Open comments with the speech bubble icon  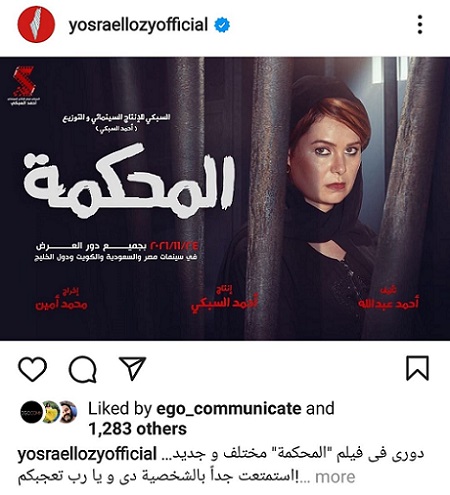coord(83,369)
